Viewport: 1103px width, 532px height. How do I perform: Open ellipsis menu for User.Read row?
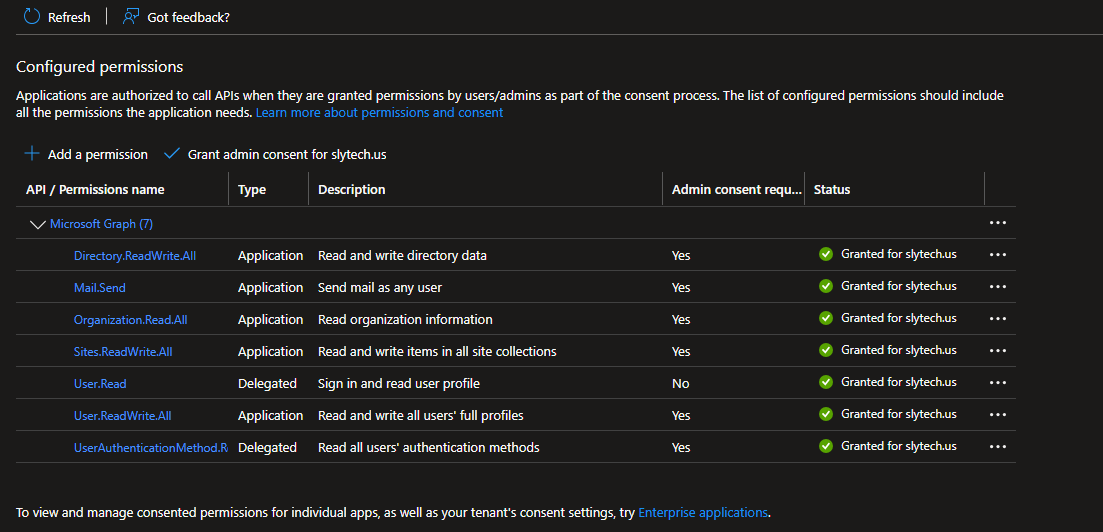997,383
